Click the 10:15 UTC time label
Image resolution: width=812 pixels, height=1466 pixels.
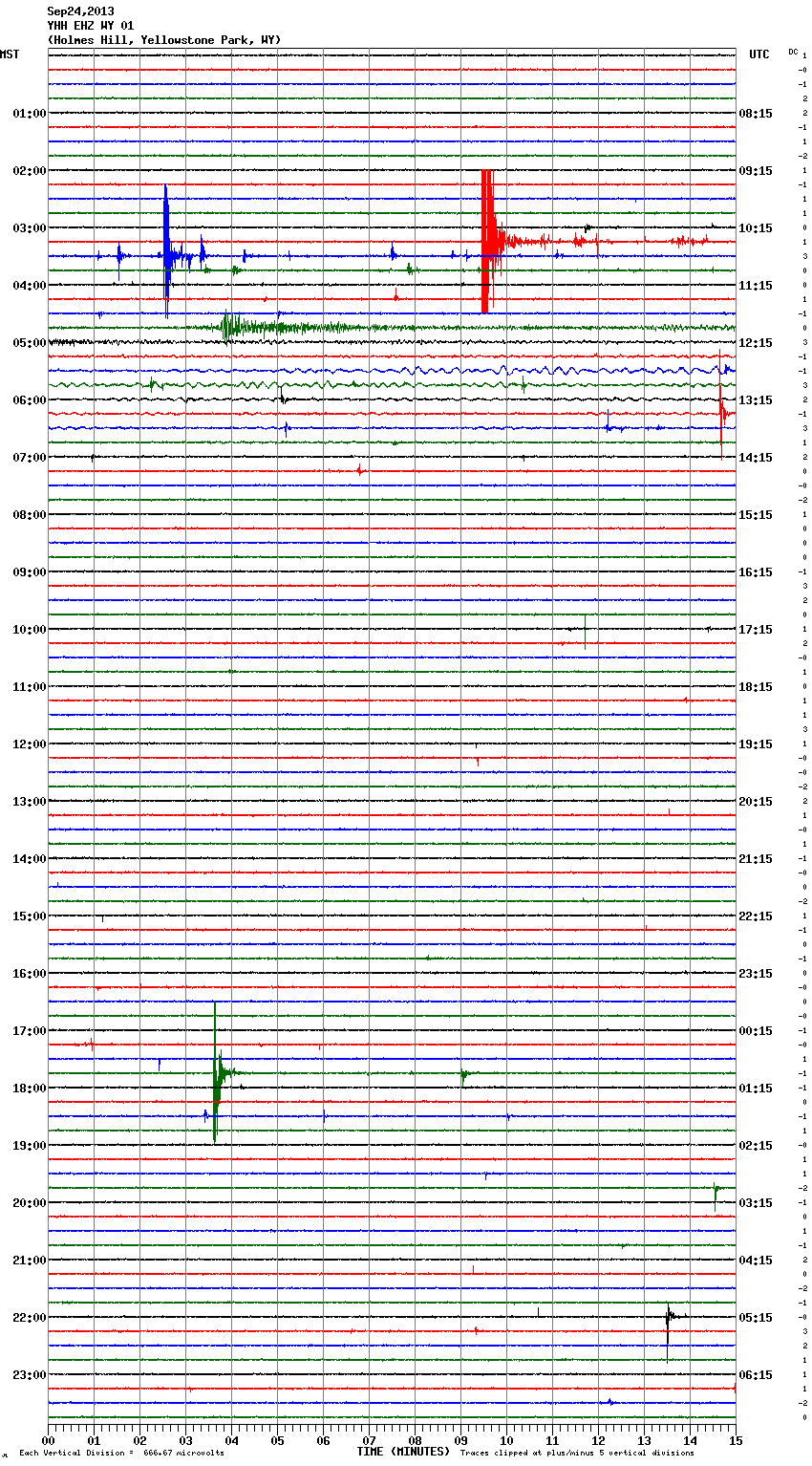(756, 228)
